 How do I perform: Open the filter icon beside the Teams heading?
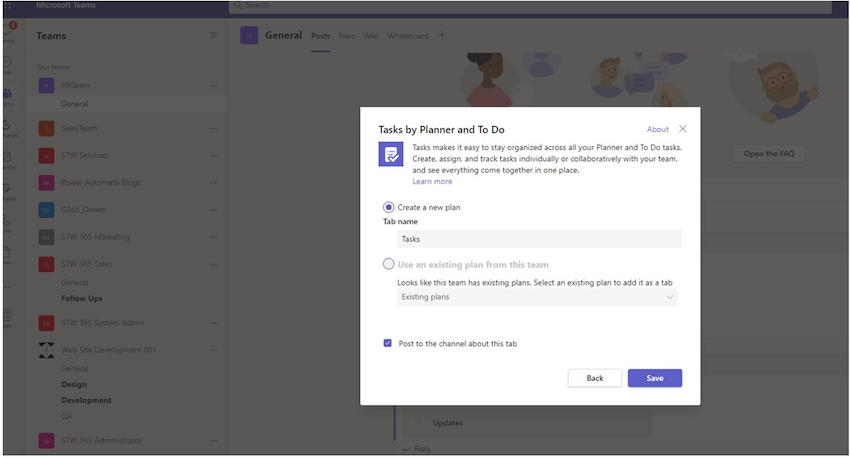coord(213,35)
